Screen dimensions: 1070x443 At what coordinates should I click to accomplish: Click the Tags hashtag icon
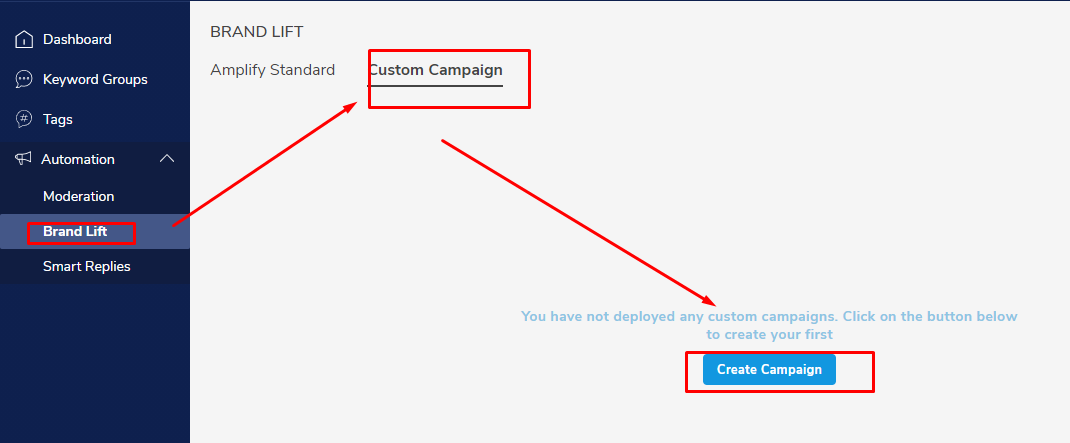pyautogui.click(x=24, y=119)
